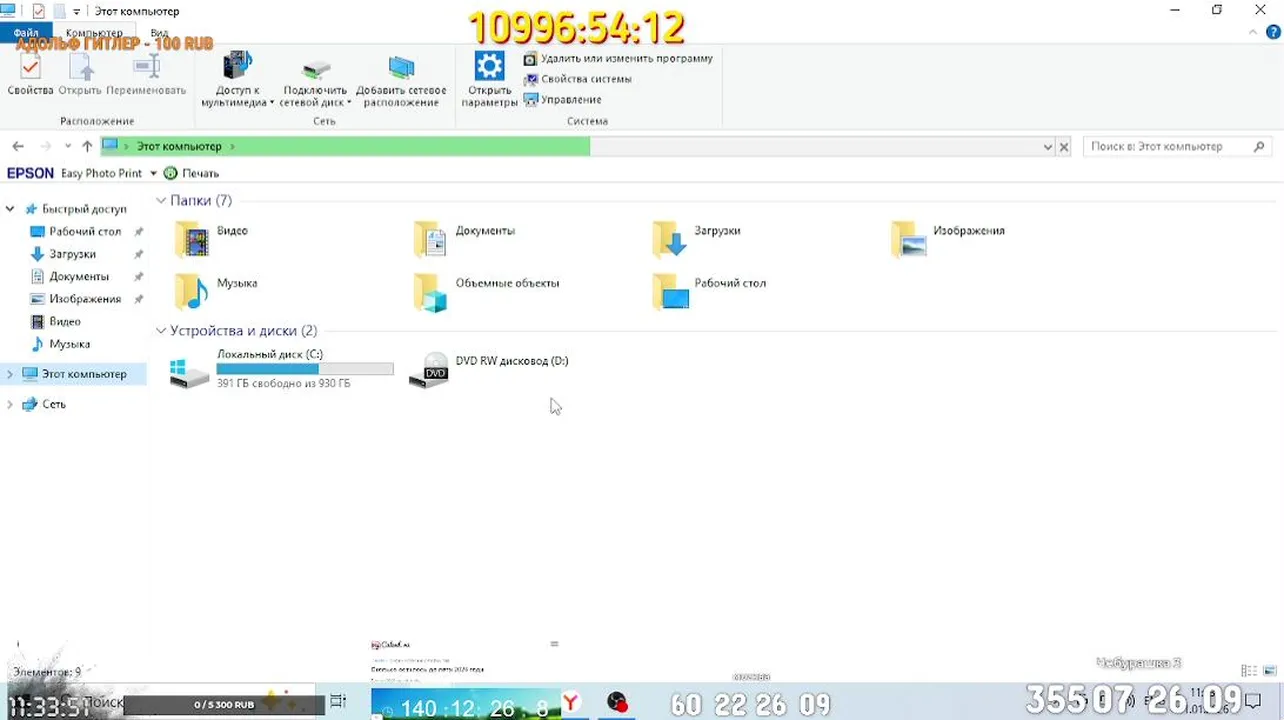
Task: Click the Открыть ribbon button
Action: click(80, 76)
